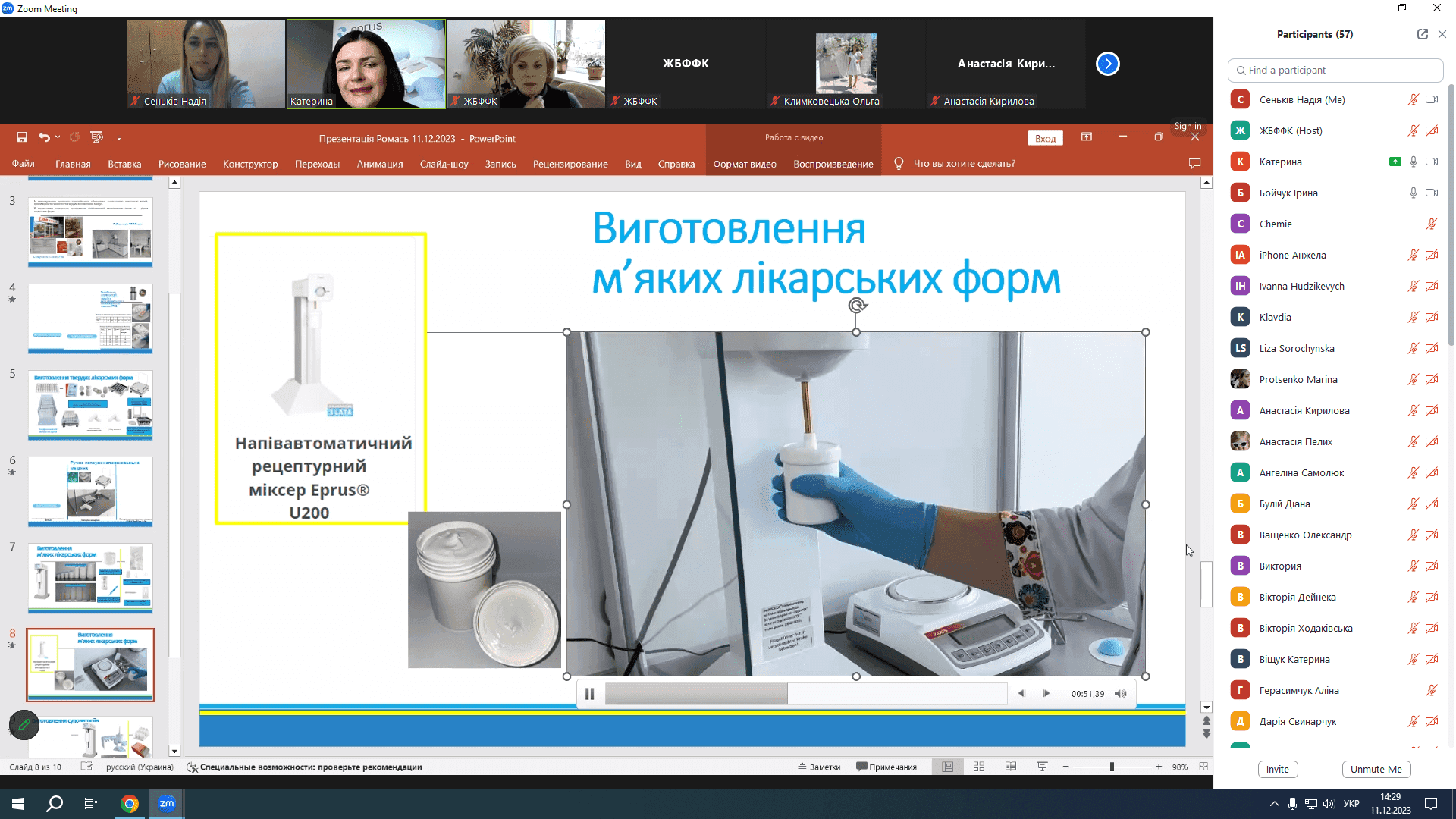Open Google Chrome from the taskbar

(130, 804)
